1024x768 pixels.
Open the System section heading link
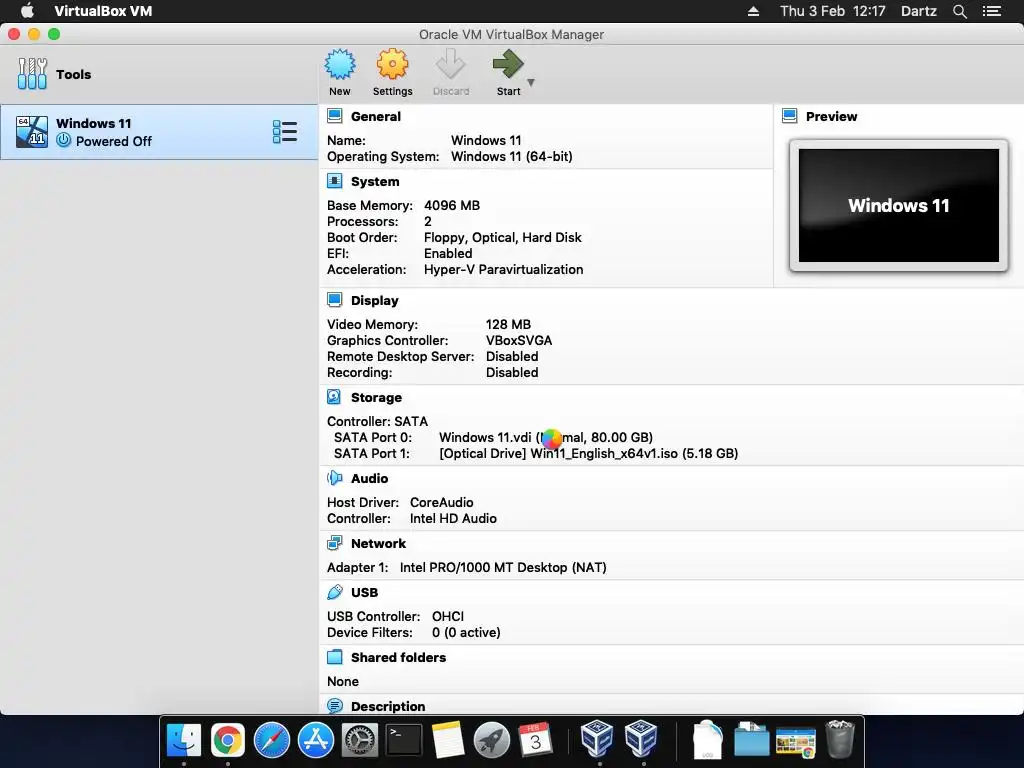click(375, 182)
